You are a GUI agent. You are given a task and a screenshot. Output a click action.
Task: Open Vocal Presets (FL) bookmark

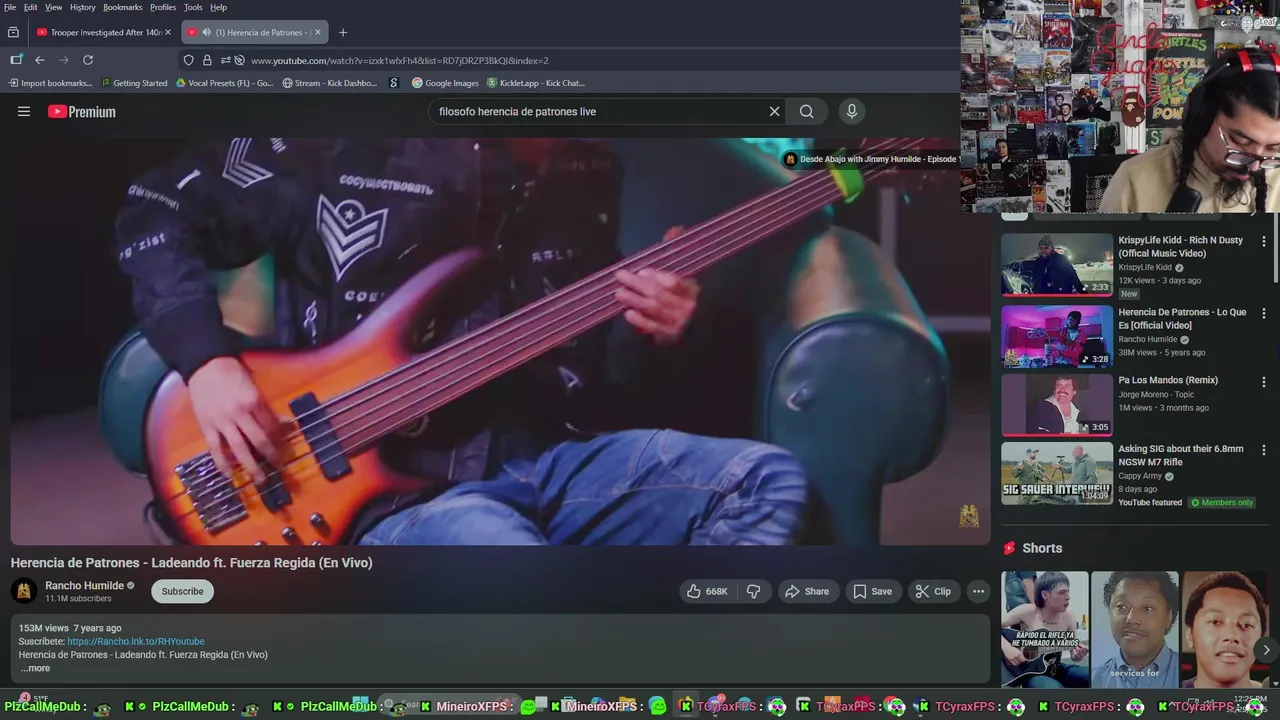click(224, 83)
